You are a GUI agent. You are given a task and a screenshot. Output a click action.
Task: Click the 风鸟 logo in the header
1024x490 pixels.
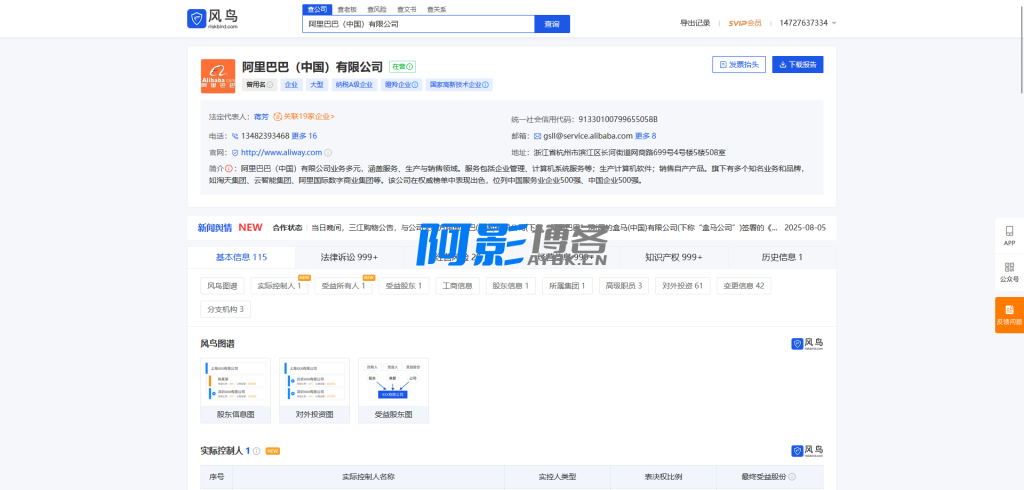click(212, 18)
